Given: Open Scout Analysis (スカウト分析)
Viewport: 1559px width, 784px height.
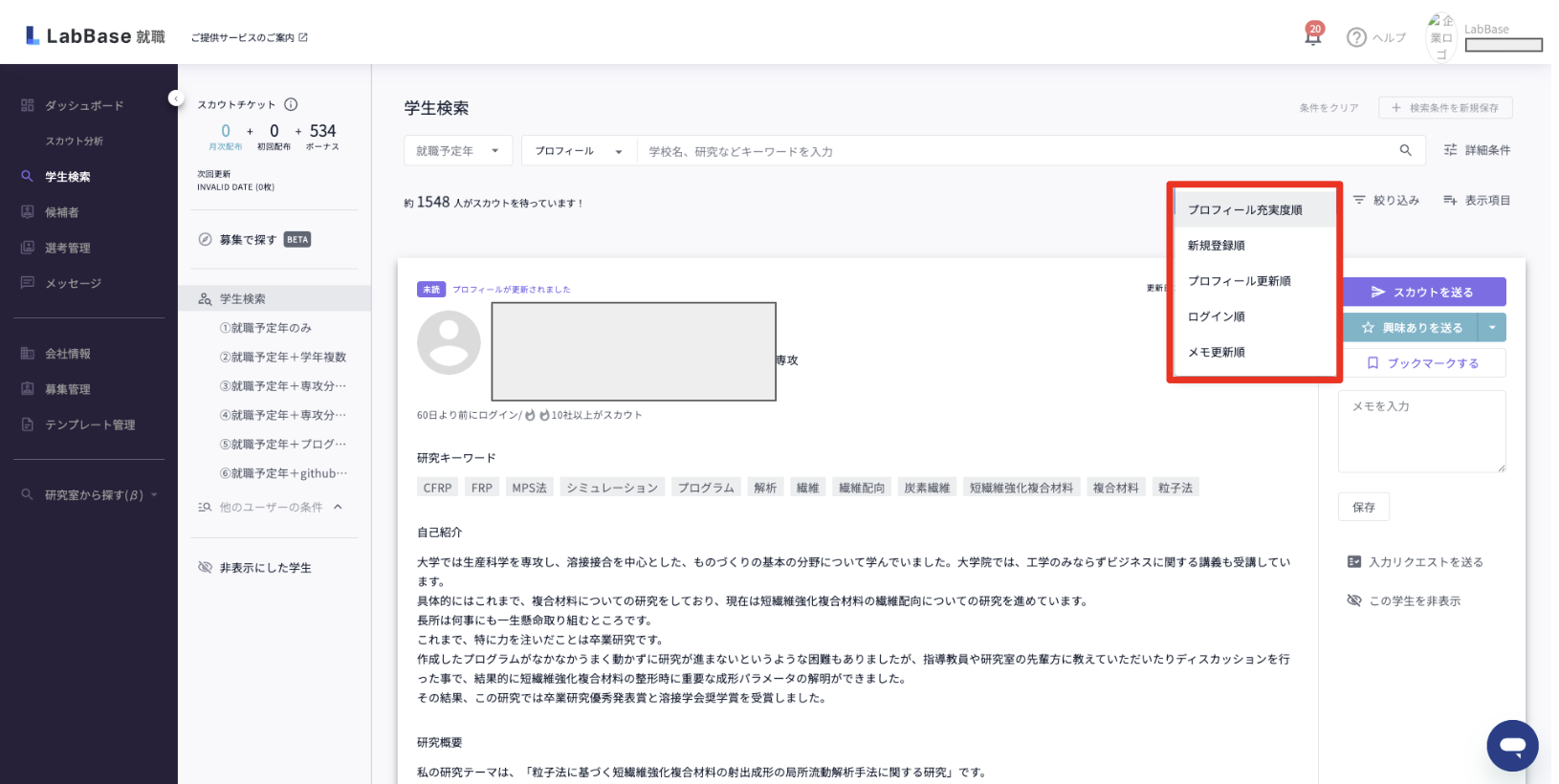Looking at the screenshot, I should 74,141.
